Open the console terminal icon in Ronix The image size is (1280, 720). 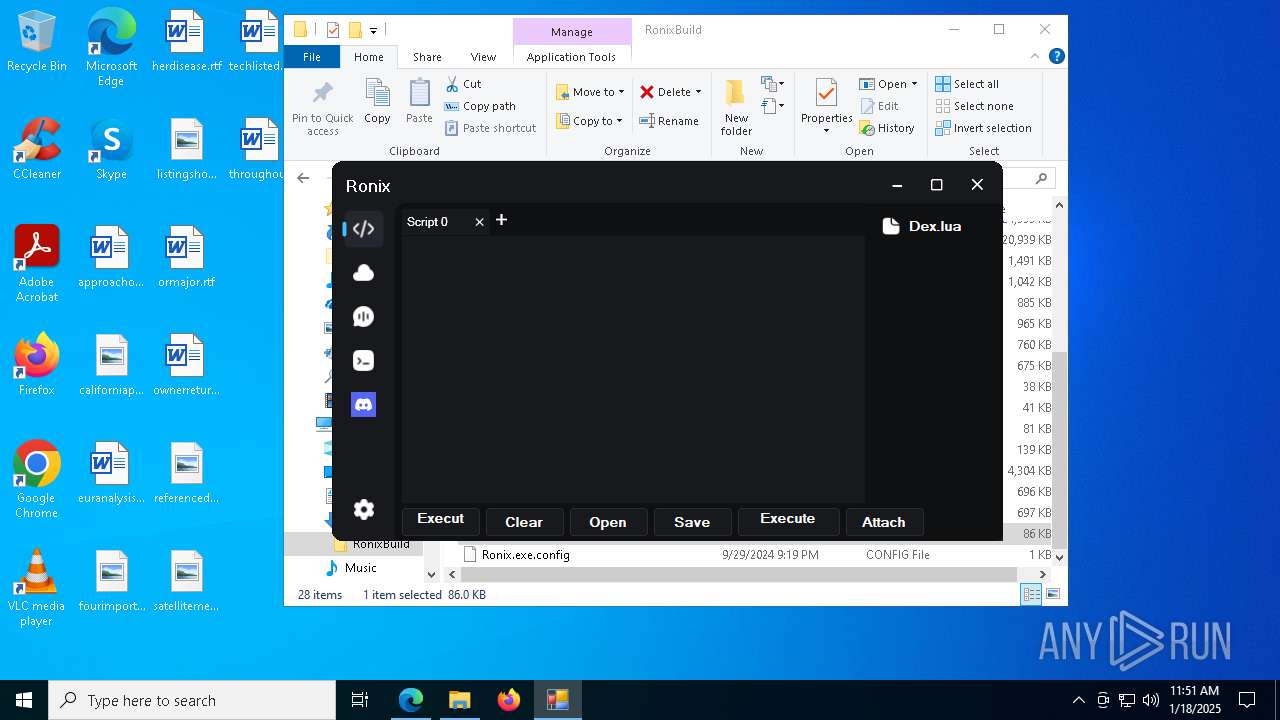coord(364,361)
